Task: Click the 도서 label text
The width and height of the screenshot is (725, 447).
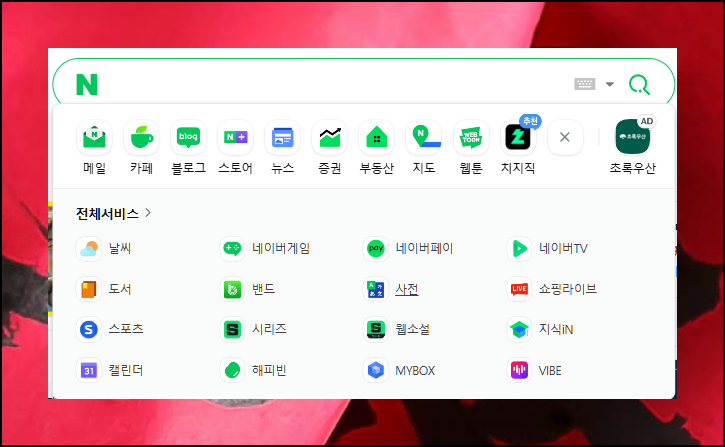Action: coord(120,289)
